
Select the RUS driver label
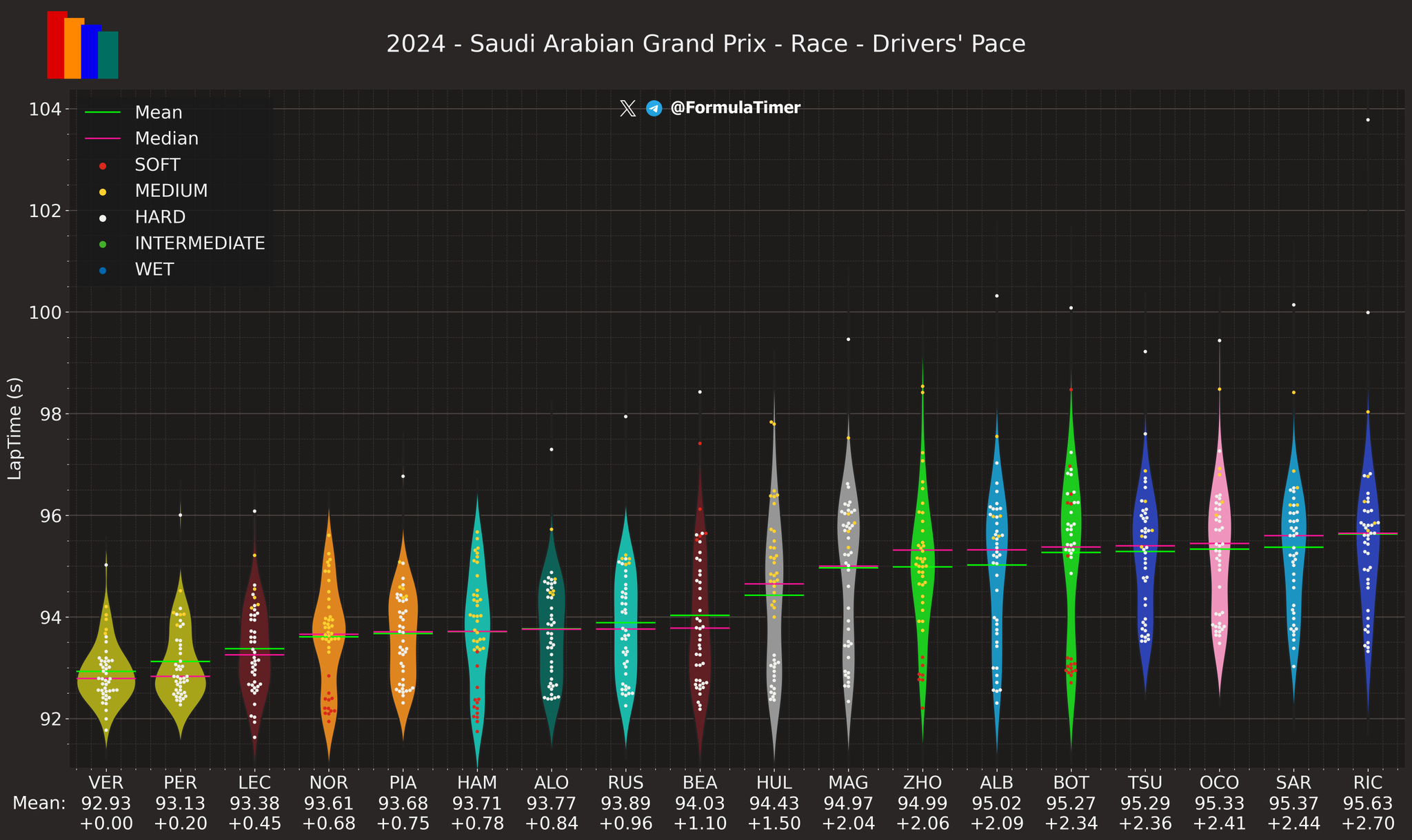coord(626,783)
